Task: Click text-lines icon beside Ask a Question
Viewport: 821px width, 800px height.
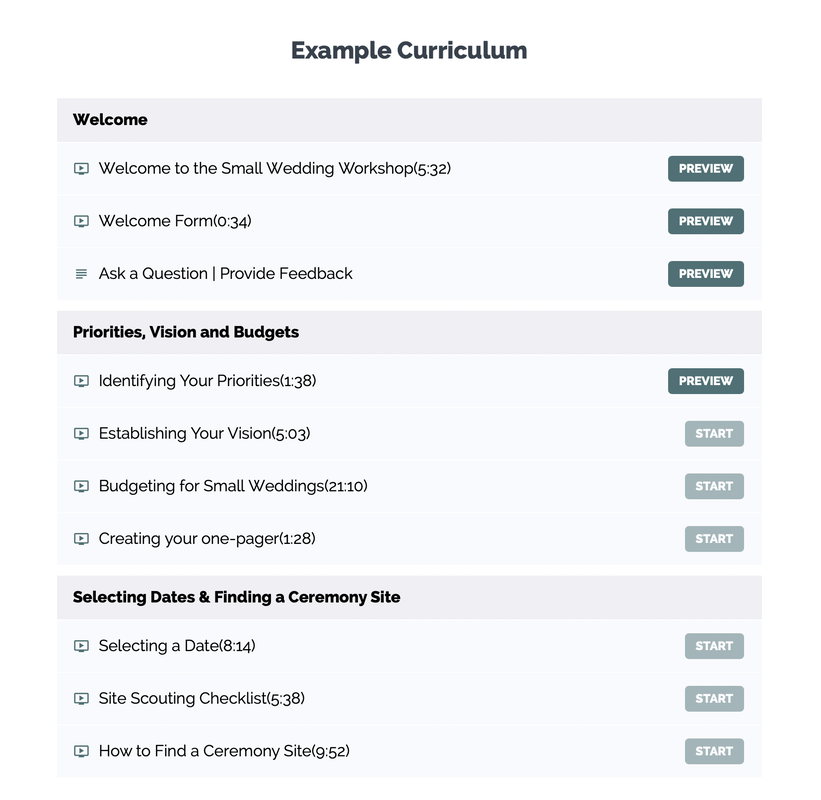Action: [81, 274]
